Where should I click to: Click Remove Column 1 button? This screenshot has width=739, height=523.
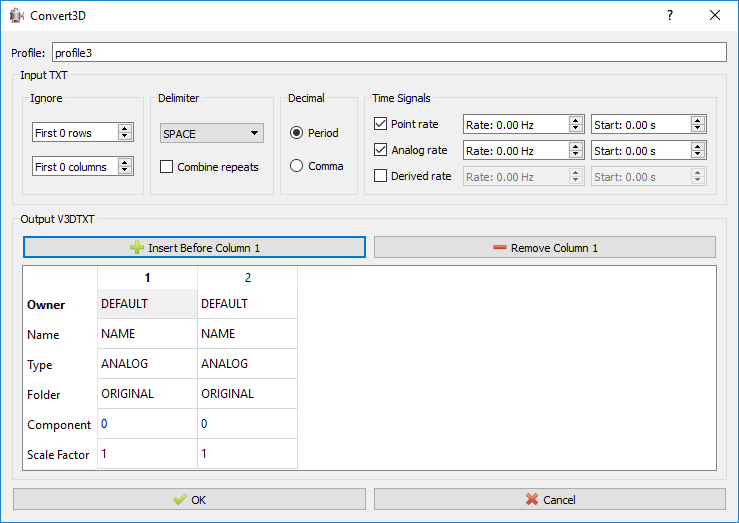(x=544, y=247)
